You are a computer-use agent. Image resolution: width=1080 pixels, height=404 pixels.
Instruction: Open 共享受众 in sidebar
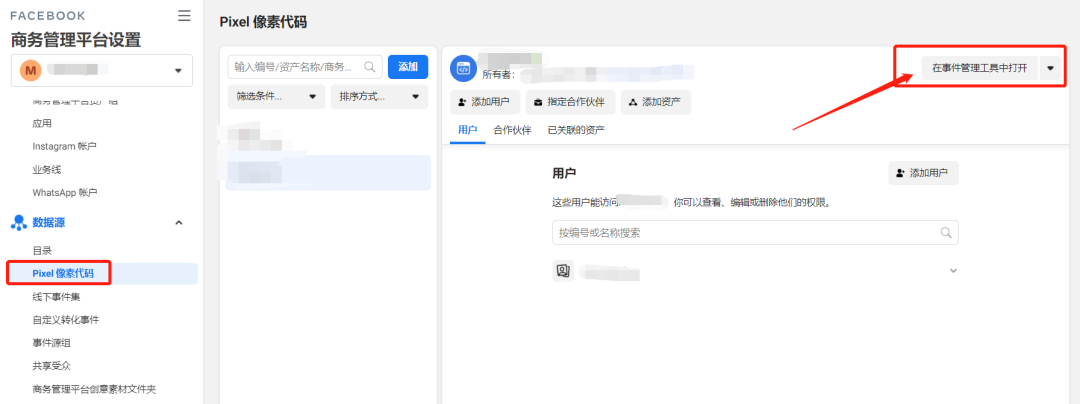[x=52, y=365]
